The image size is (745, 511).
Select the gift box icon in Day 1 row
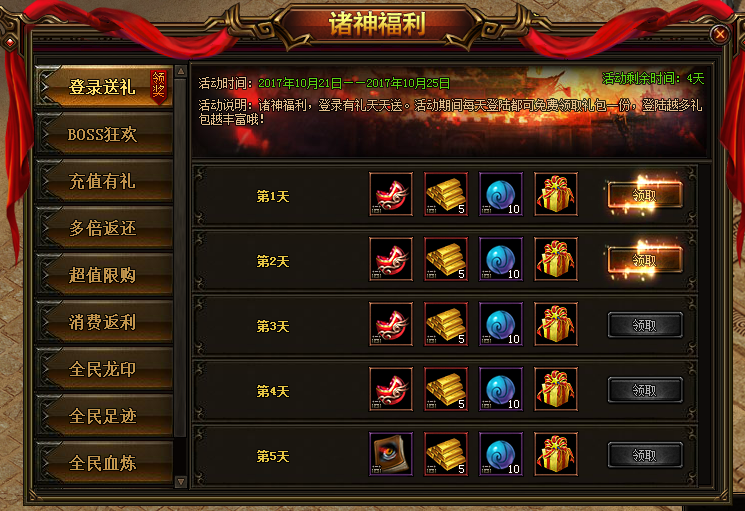pyautogui.click(x=556, y=194)
